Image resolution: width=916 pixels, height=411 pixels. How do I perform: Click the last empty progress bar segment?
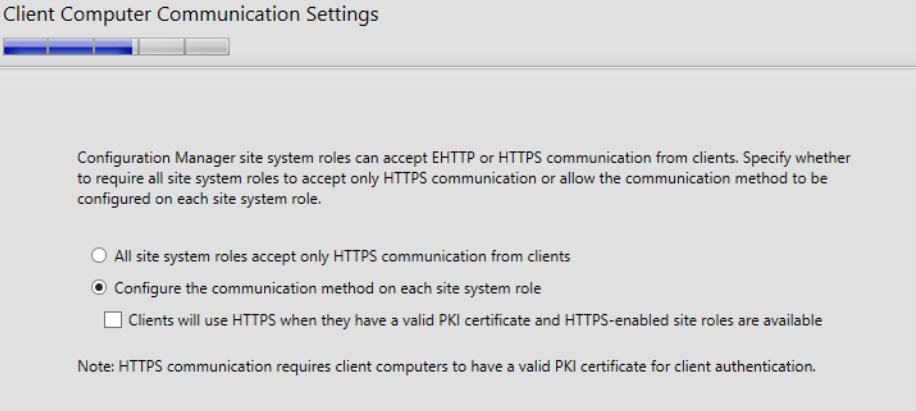point(207,47)
